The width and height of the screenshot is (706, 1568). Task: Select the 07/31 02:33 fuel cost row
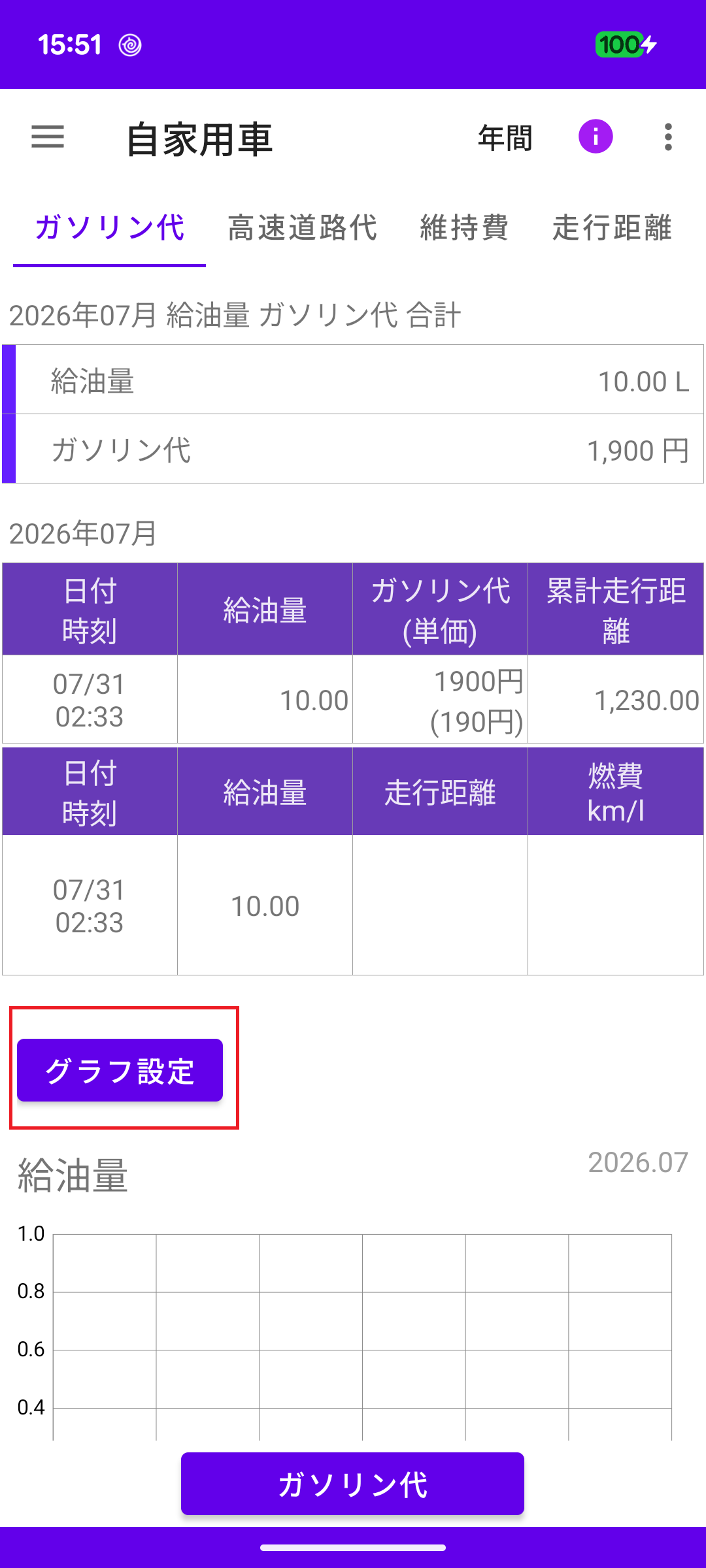353,700
